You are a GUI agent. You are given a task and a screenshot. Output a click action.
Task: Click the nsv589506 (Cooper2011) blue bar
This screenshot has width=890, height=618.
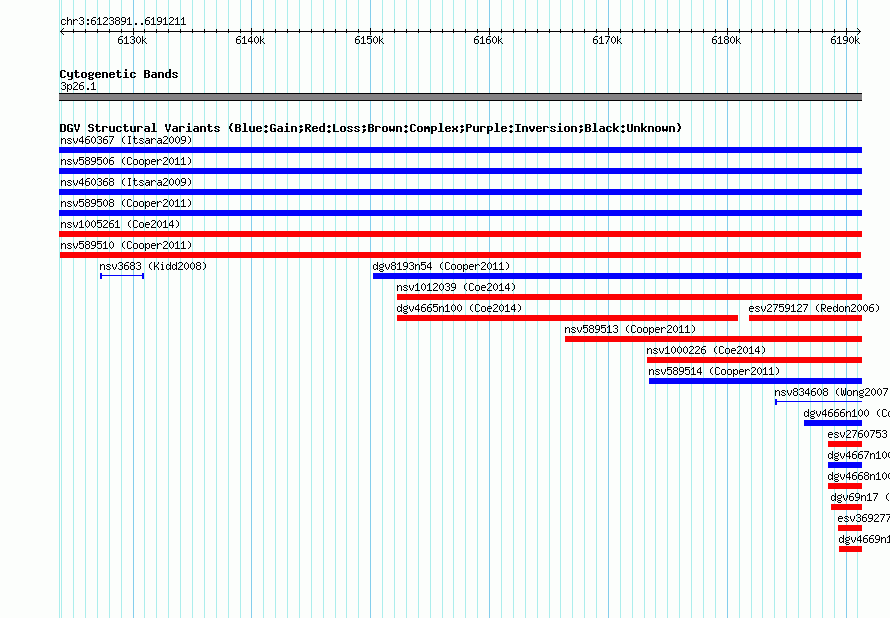tap(460, 171)
